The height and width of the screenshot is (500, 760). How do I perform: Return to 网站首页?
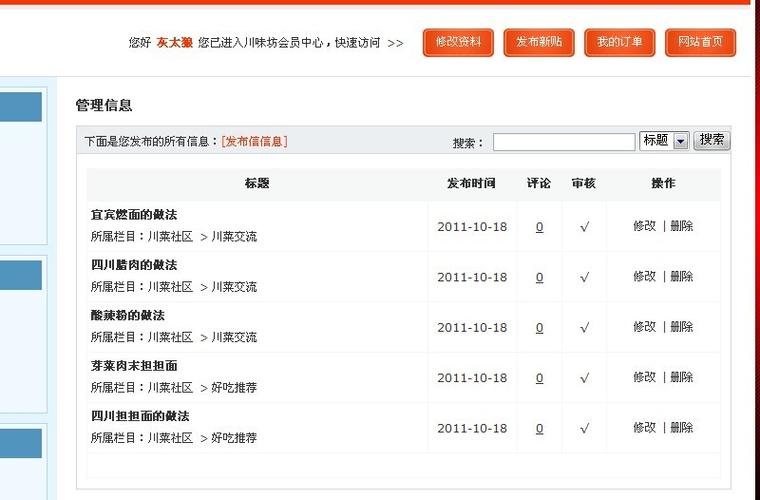pyautogui.click(x=700, y=43)
